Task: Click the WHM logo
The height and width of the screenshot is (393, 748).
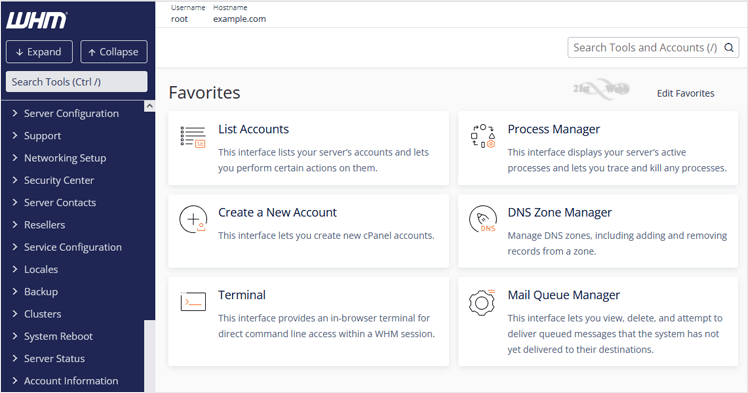Action: point(37,21)
